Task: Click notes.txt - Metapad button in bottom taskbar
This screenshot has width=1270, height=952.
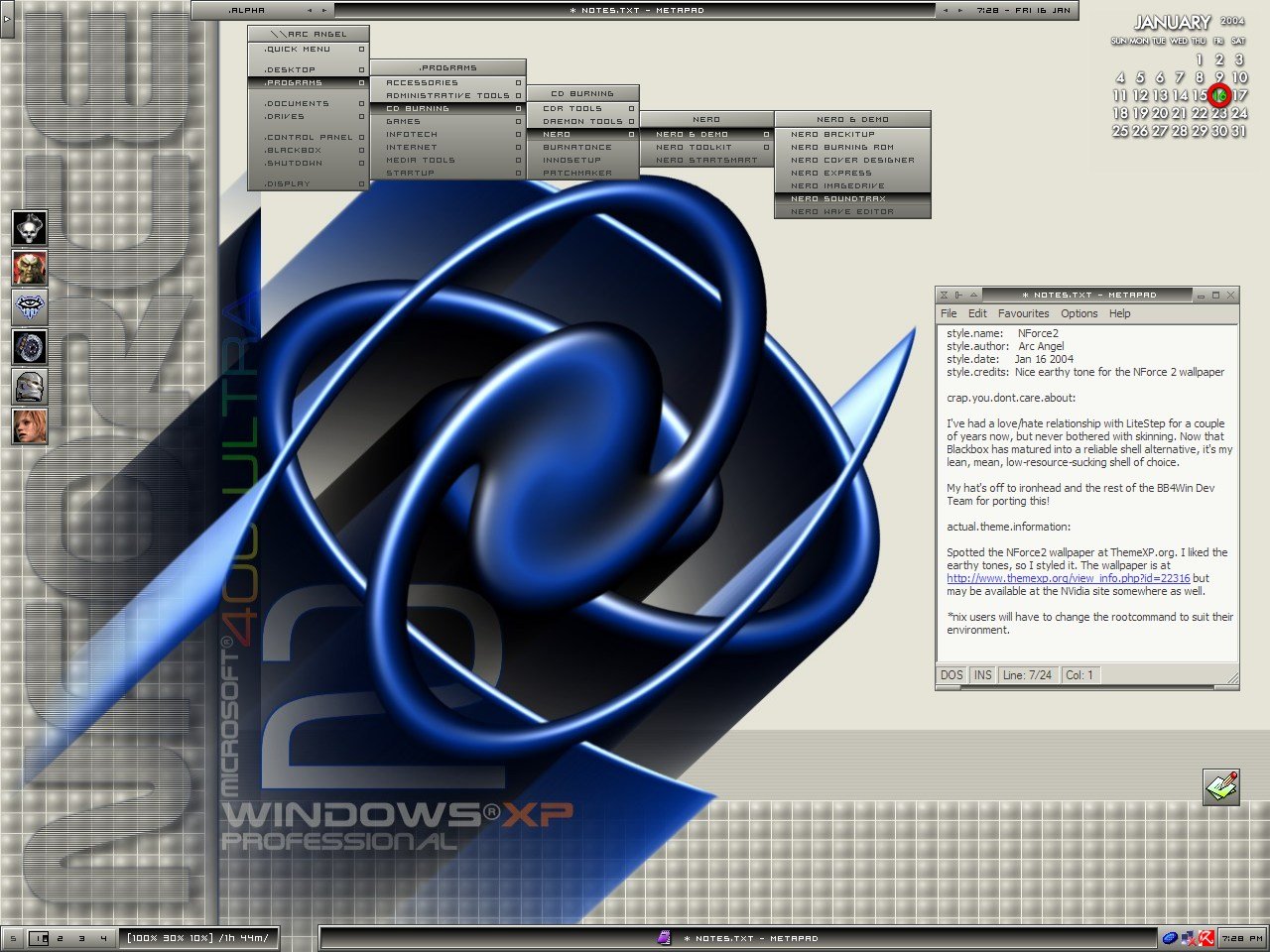Action: point(738,937)
